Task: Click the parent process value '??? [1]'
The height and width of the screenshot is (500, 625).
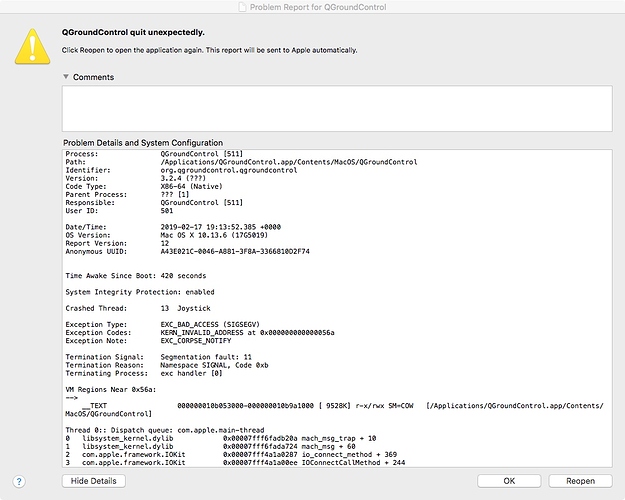Action: [175, 195]
